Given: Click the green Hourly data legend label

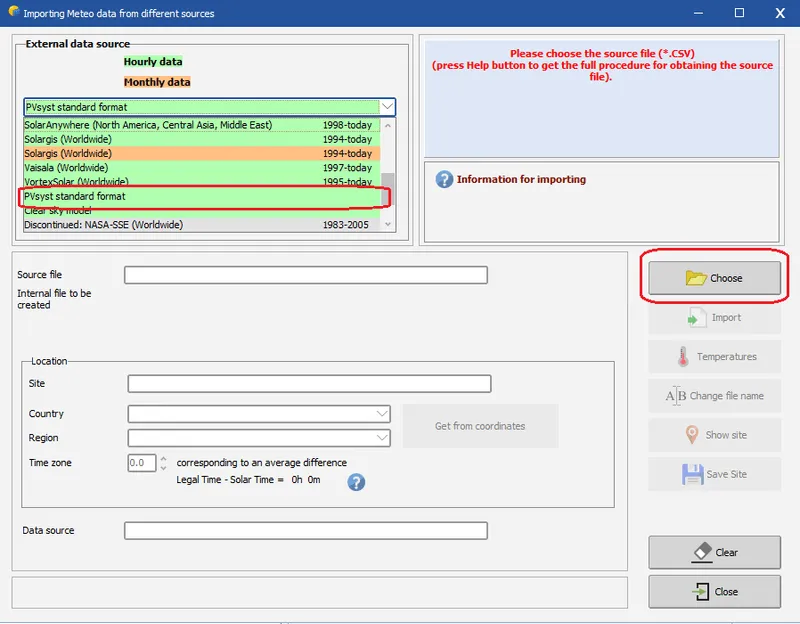Looking at the screenshot, I should (153, 62).
